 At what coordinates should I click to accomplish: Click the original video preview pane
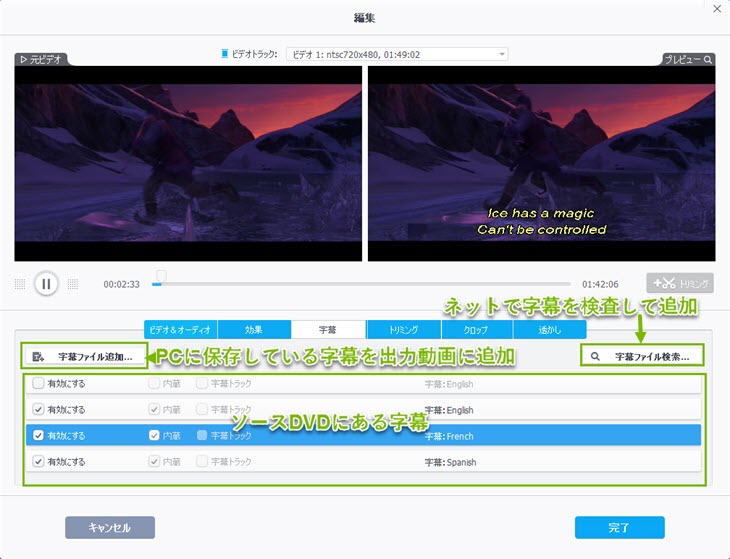pos(188,163)
